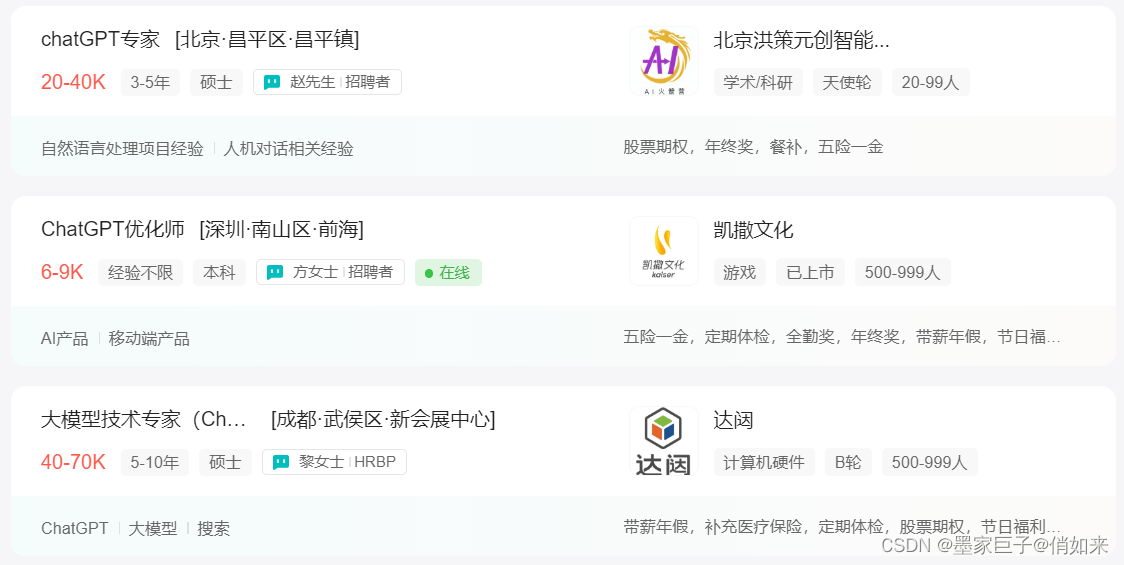Select the 5-10年 experience tag
Viewport: 1124px width, 565px height.
(x=155, y=462)
